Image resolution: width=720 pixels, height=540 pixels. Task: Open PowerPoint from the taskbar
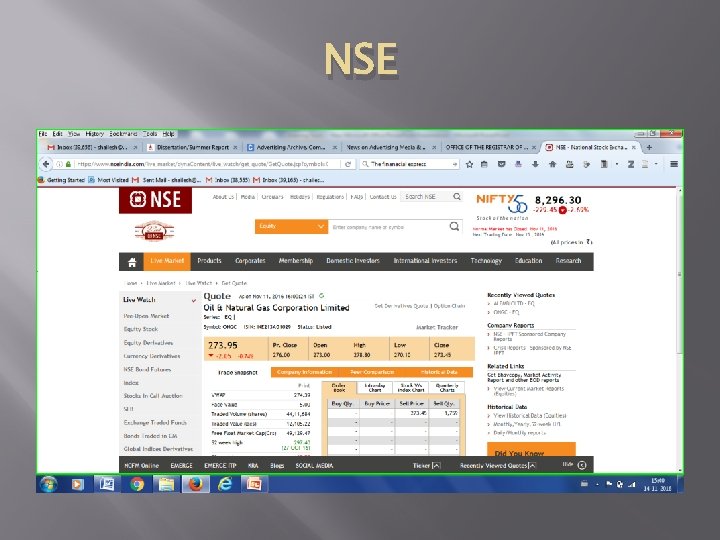point(254,484)
